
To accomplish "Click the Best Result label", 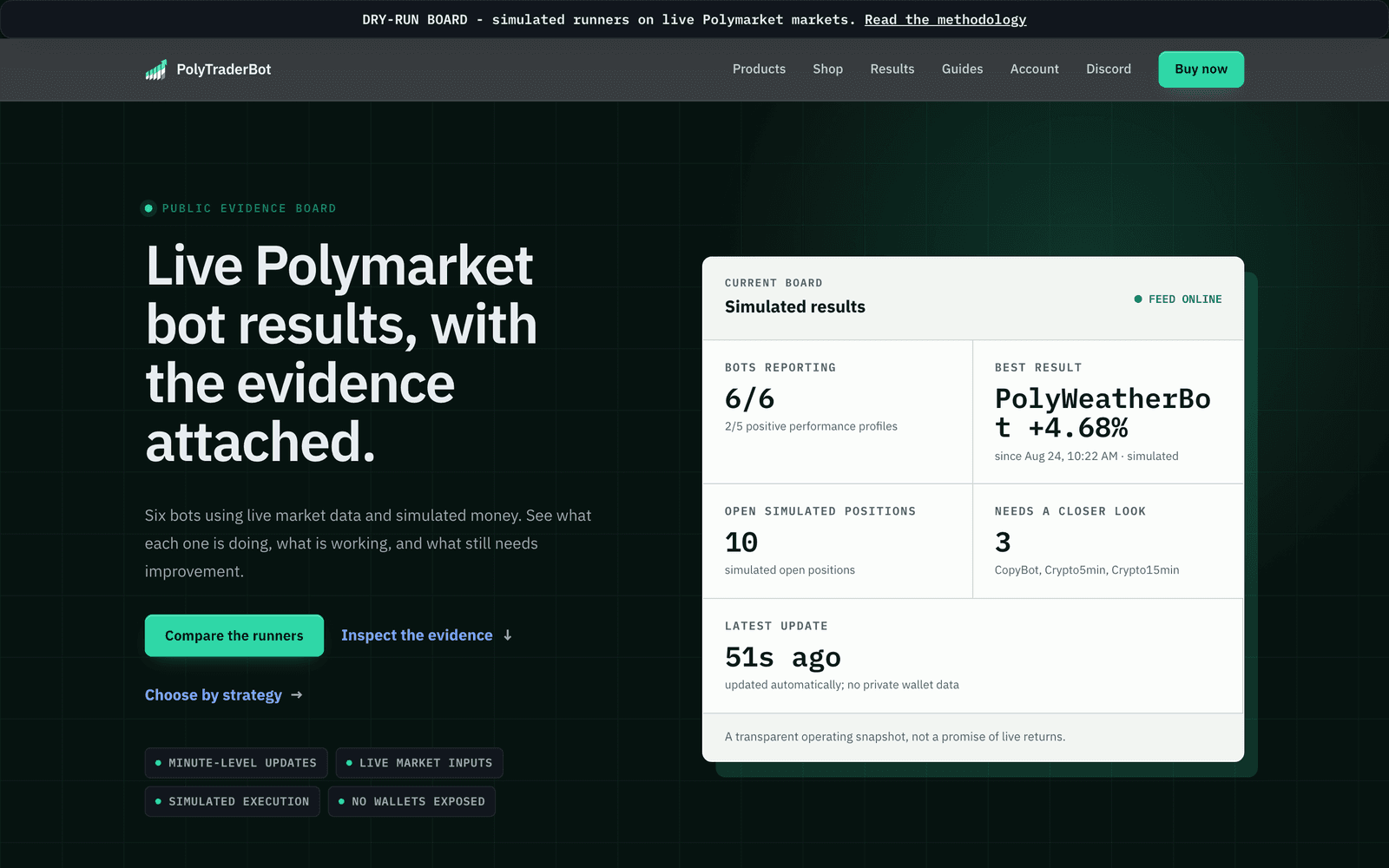I will coord(1038,368).
